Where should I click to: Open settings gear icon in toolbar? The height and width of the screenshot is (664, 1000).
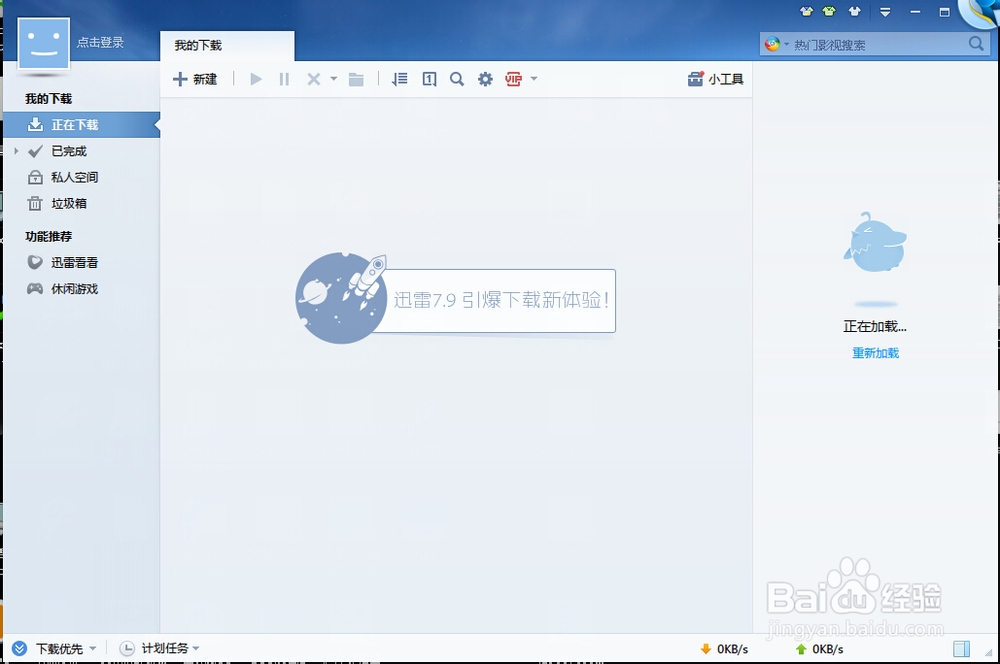485,79
